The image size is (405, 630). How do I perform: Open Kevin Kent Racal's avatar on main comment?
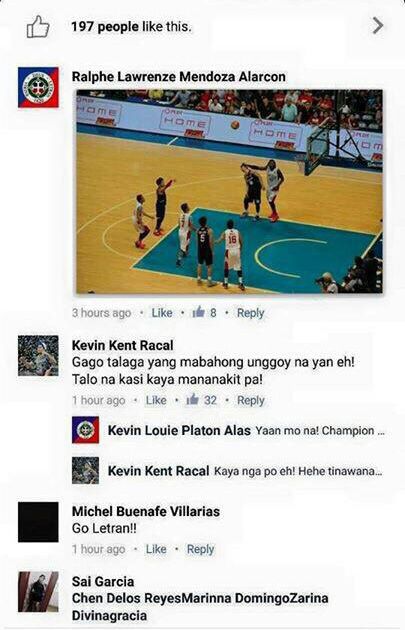(38, 356)
